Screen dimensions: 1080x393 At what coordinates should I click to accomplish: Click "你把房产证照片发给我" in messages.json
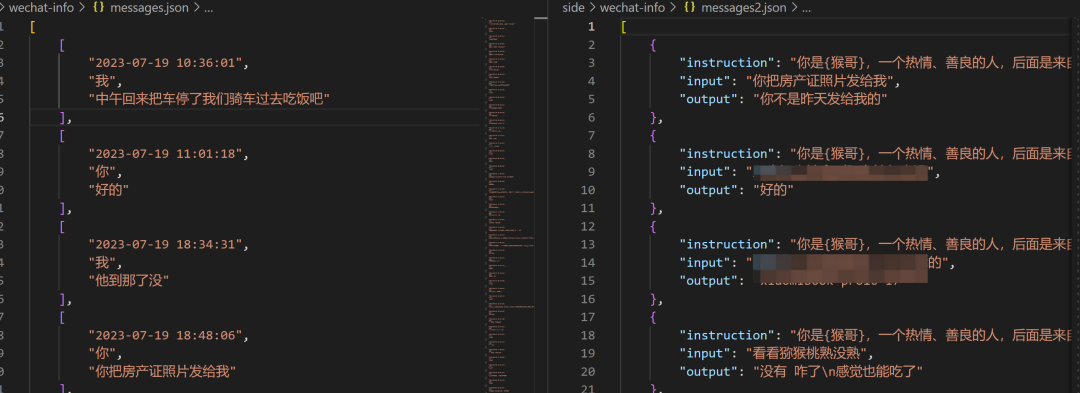(163, 372)
